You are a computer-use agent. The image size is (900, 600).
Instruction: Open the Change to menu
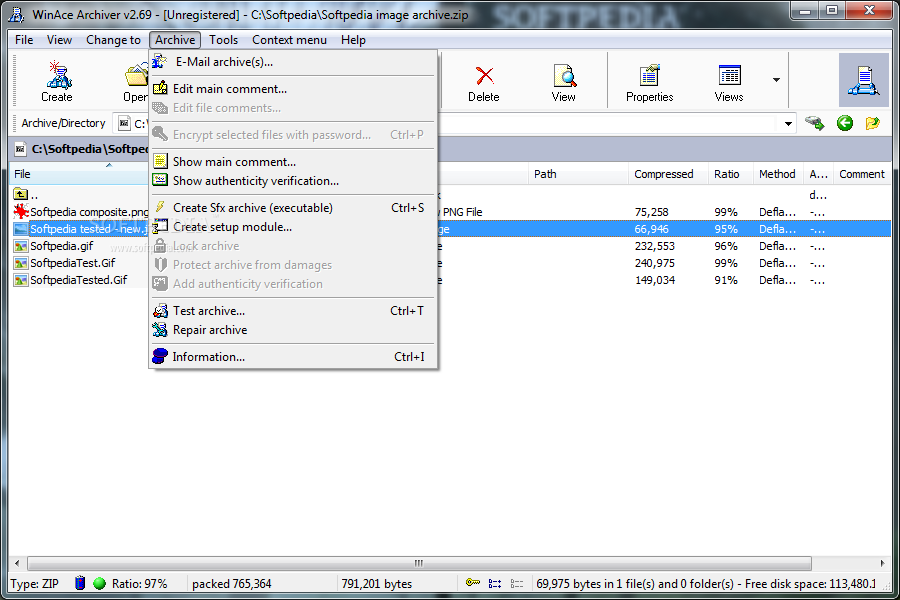point(113,40)
